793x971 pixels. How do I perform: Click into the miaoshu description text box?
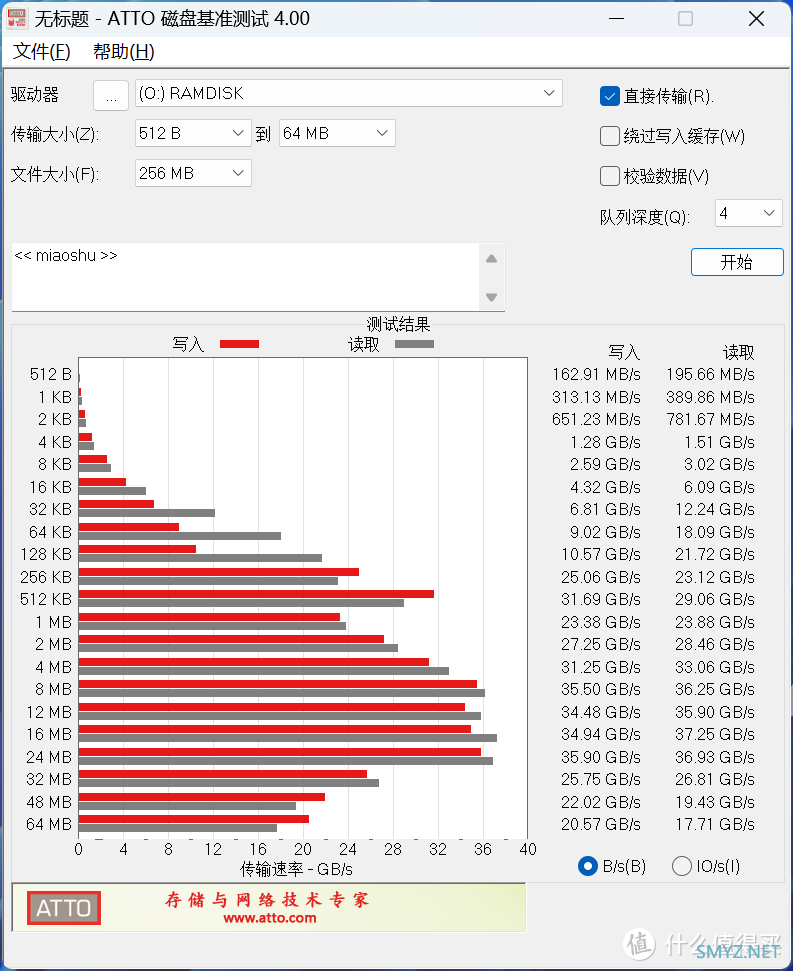coord(245,277)
